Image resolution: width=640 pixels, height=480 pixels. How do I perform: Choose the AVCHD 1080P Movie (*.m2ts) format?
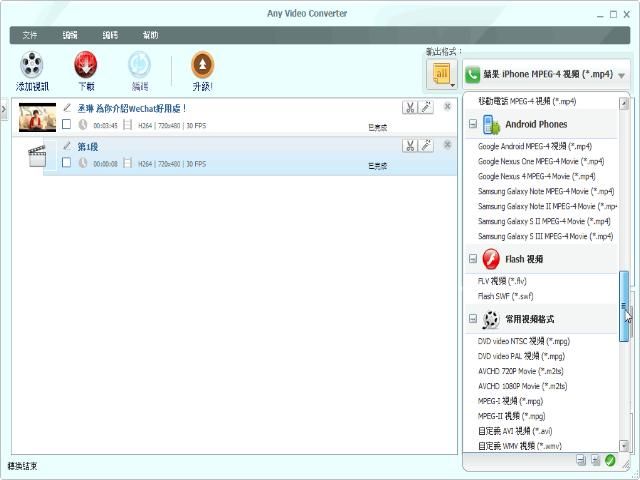[x=522, y=386]
